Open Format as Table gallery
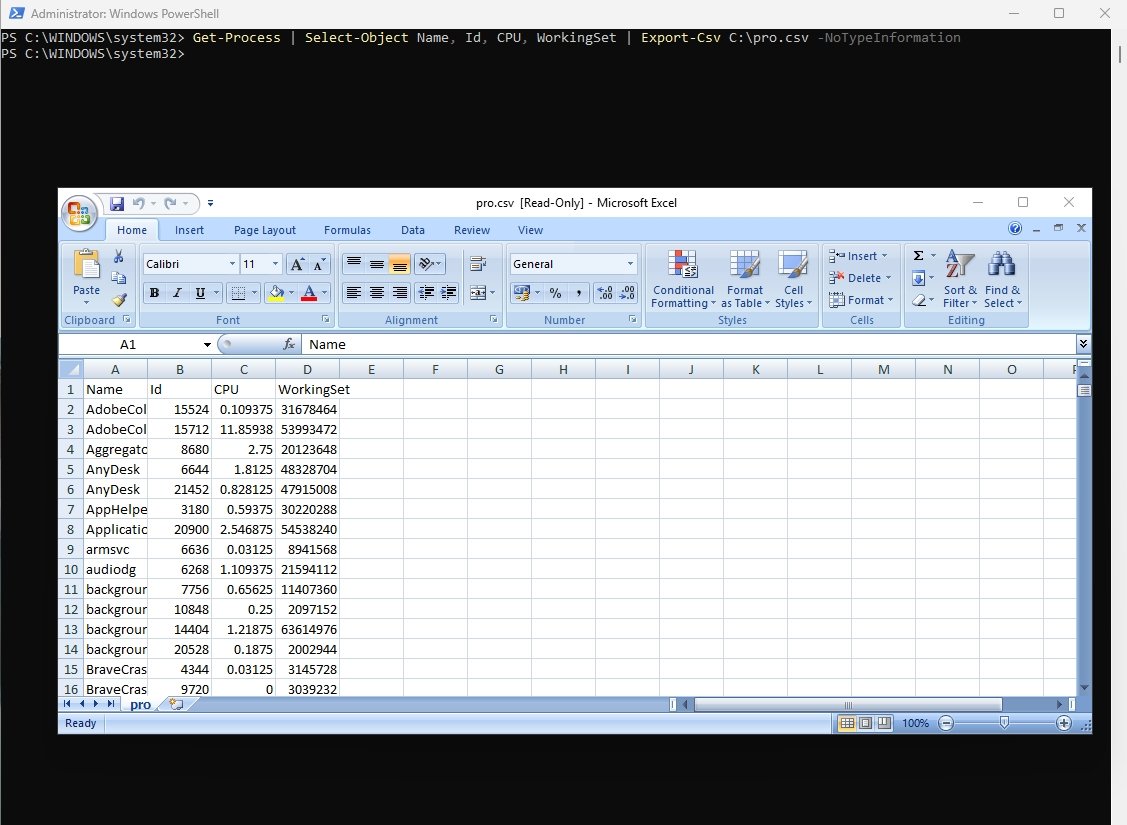1127x825 pixels. pyautogui.click(x=745, y=280)
